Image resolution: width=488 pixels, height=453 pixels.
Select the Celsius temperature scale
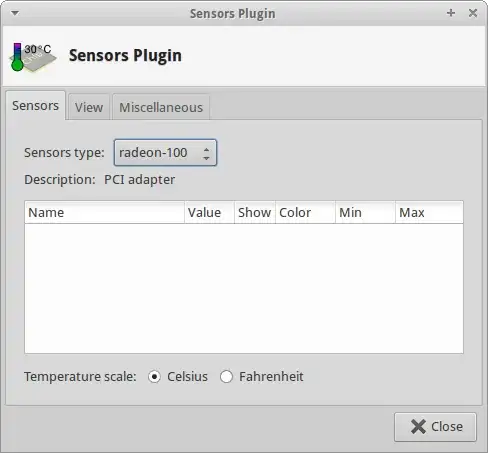154,377
